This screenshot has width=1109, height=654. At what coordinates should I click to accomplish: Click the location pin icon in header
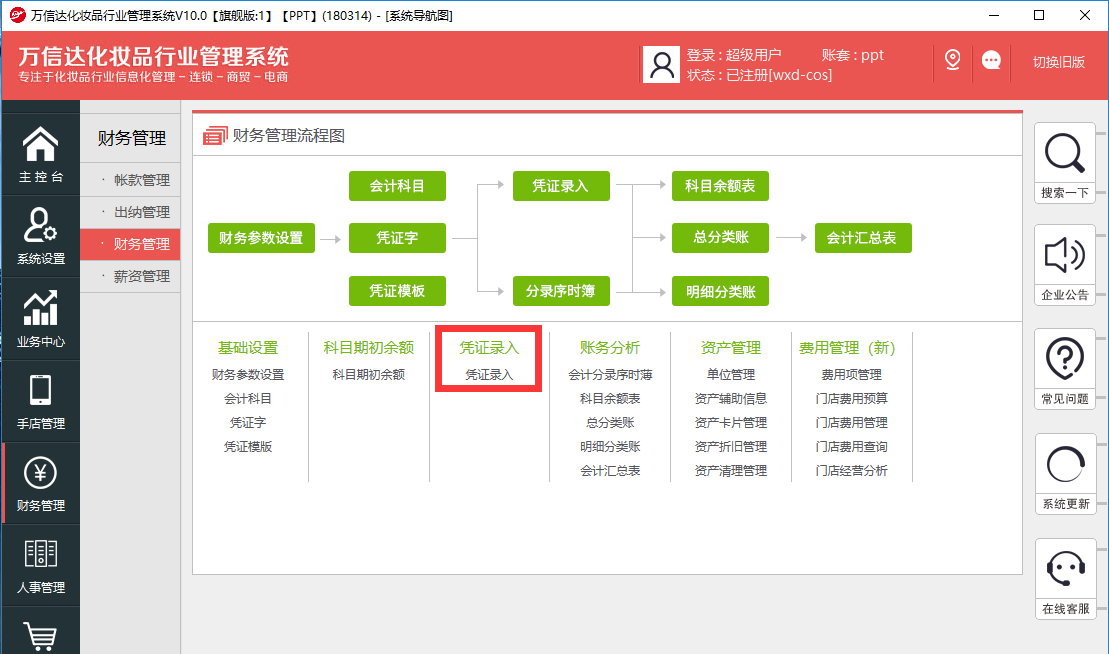[x=952, y=61]
